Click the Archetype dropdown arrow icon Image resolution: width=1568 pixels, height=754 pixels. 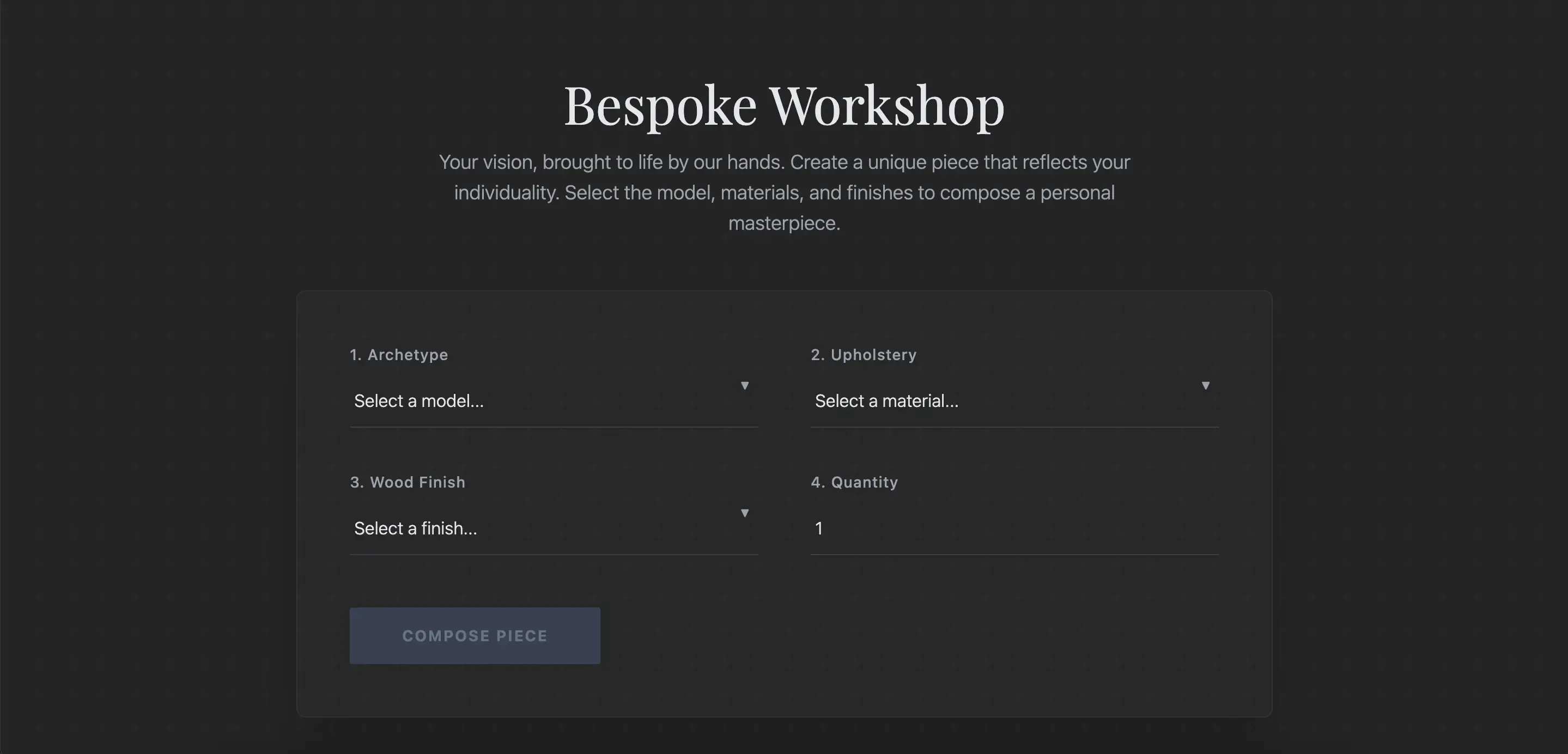click(744, 386)
